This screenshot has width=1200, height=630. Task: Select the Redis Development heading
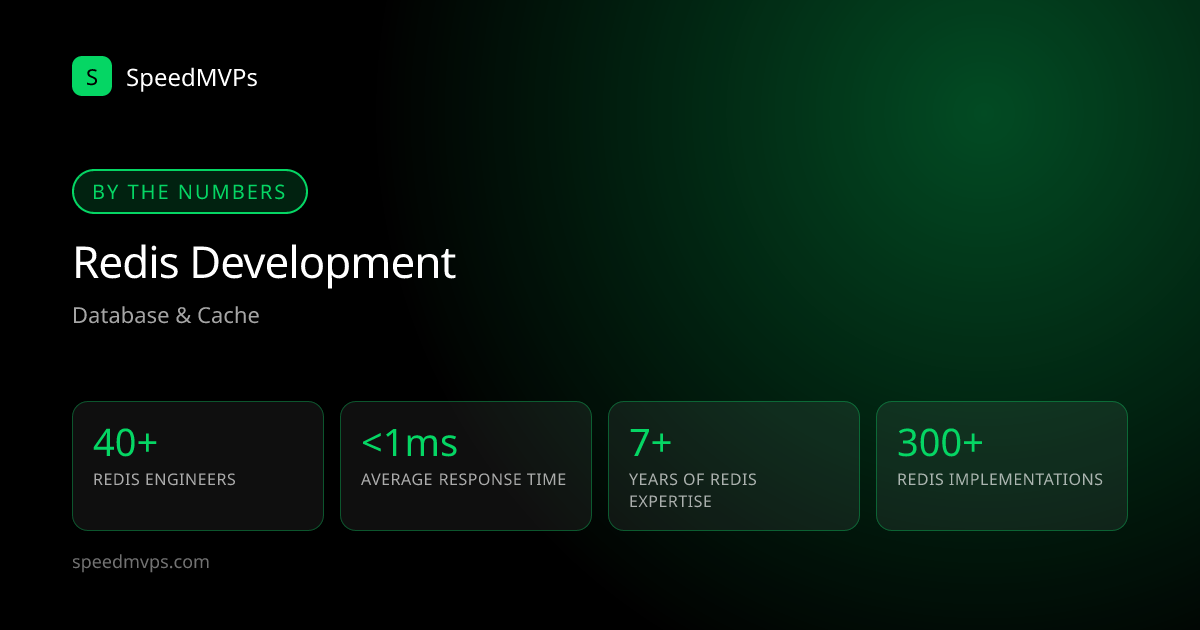264,263
